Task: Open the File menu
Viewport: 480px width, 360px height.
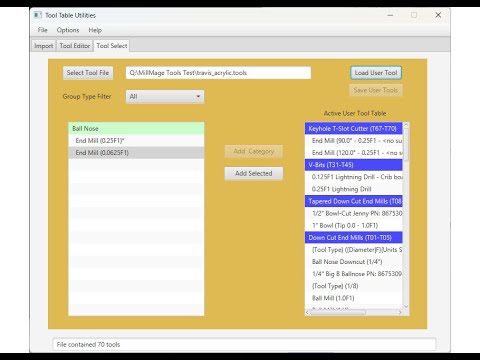Action: pyautogui.click(x=43, y=30)
